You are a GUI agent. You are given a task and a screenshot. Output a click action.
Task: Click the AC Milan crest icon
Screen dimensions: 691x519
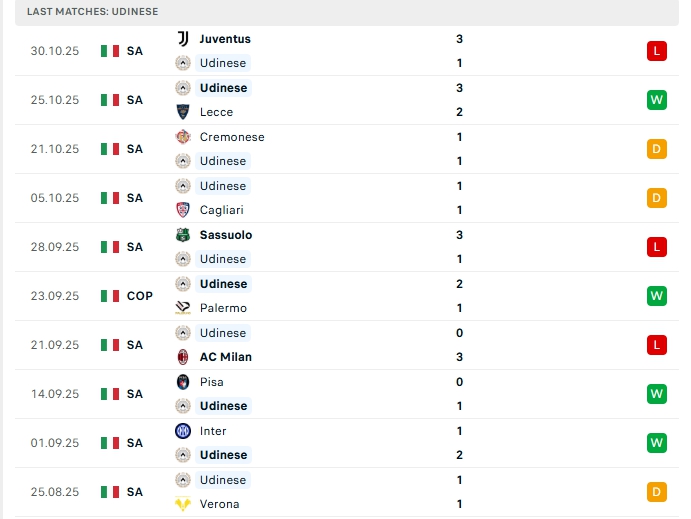coord(183,357)
